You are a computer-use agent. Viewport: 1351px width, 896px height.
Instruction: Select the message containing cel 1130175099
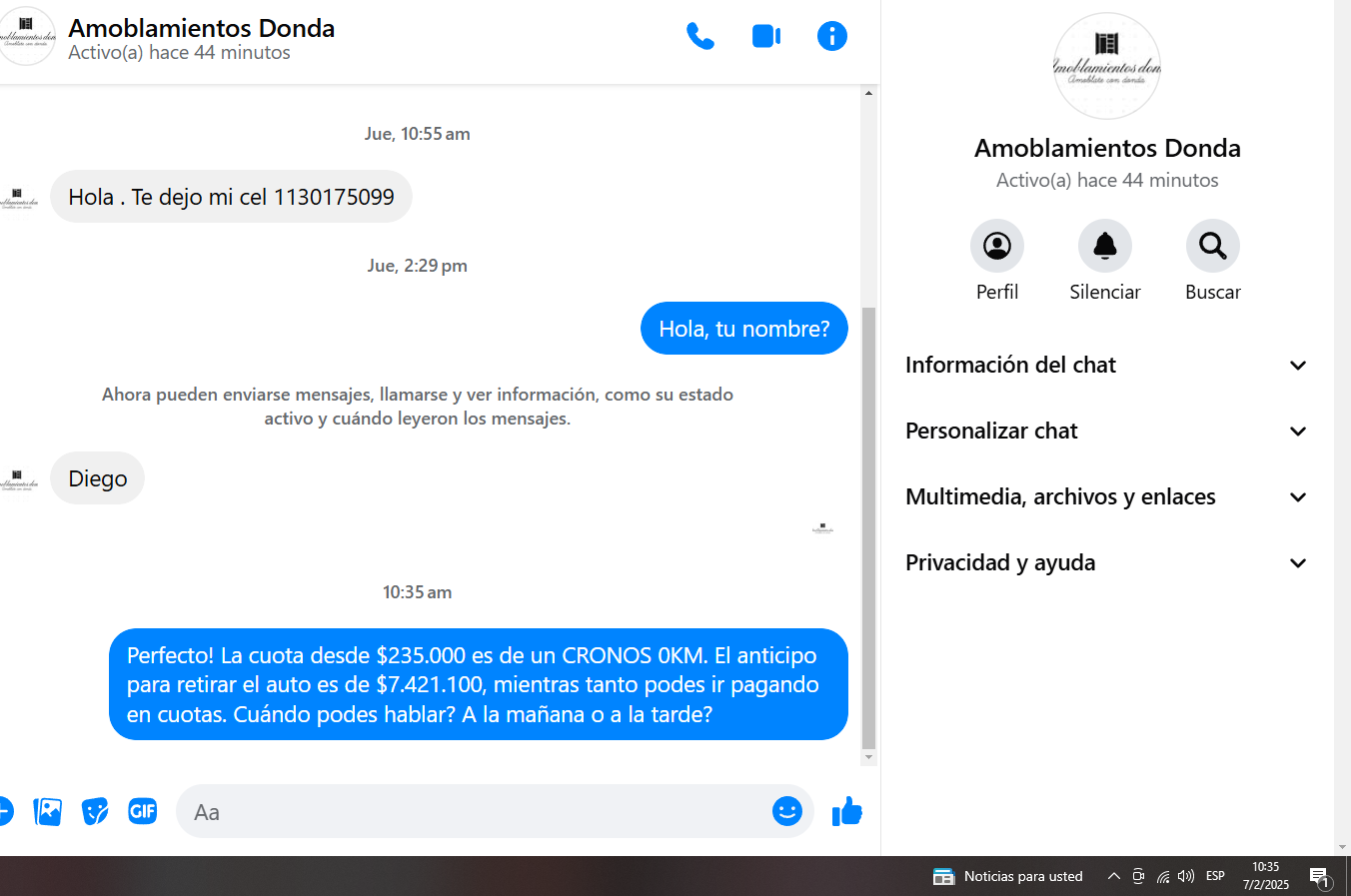pyautogui.click(x=231, y=197)
